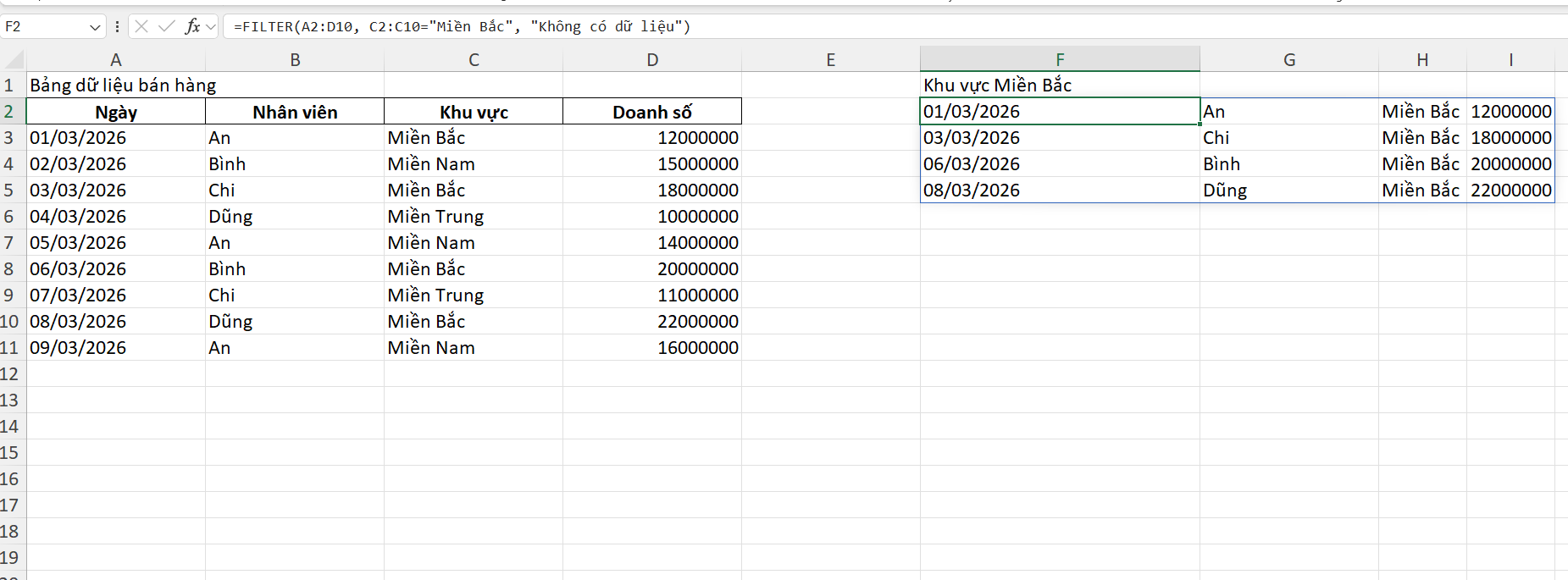Click 'Chi' in row 5
This screenshot has height=580, width=1568.
click(x=295, y=191)
